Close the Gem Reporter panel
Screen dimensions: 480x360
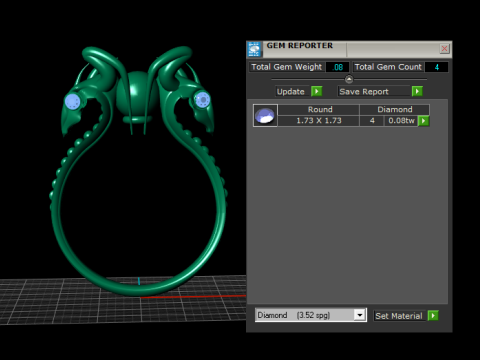[x=444, y=49]
